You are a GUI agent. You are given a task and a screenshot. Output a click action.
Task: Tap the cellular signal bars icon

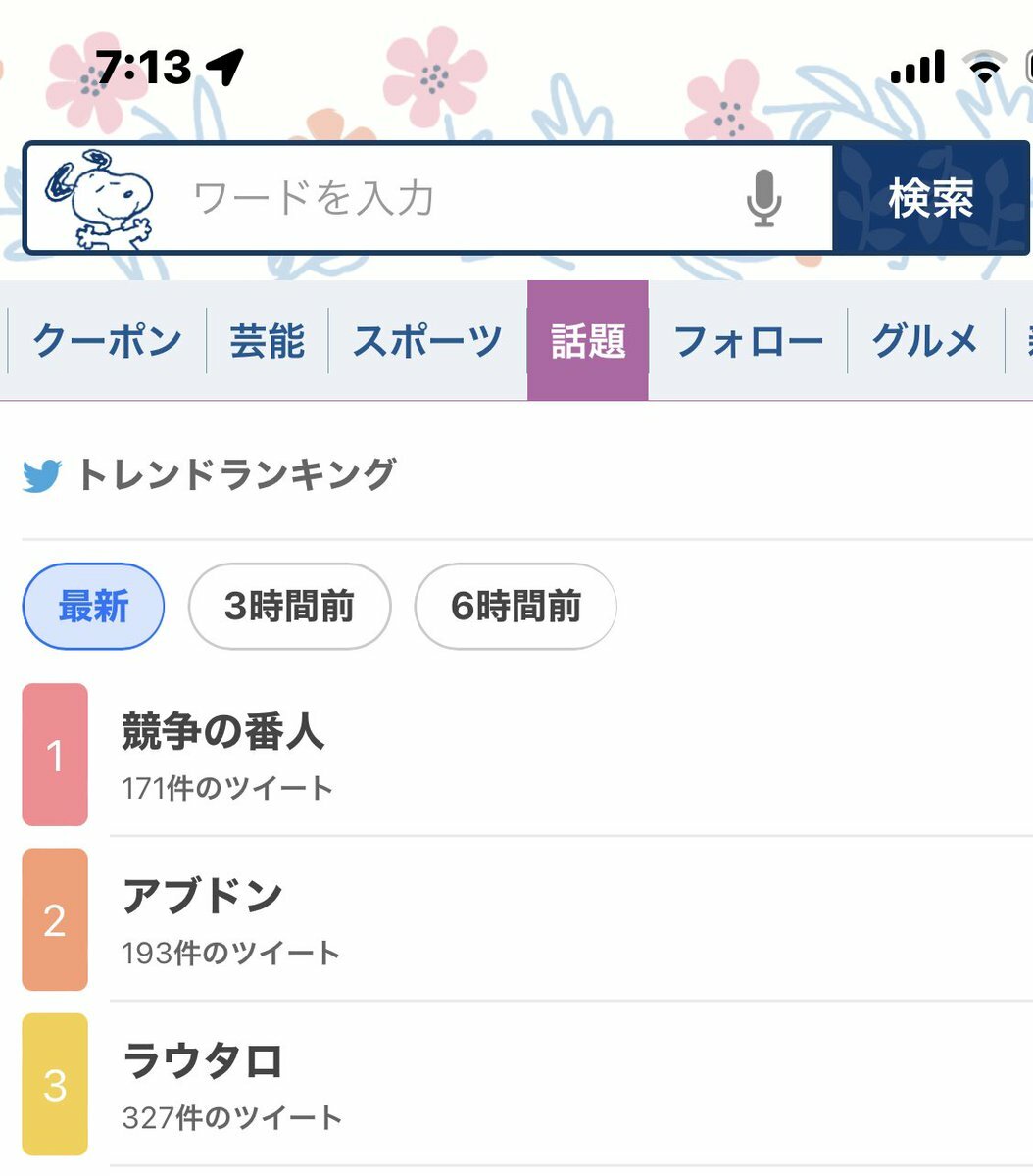click(918, 67)
